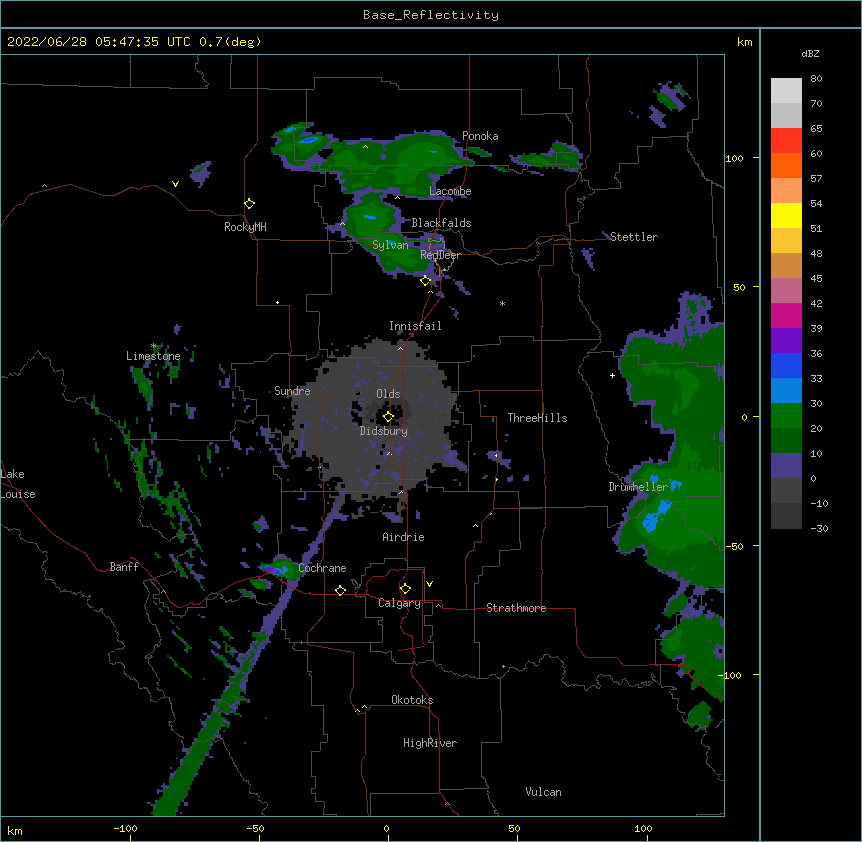Click the Vulcan label

tap(543, 792)
